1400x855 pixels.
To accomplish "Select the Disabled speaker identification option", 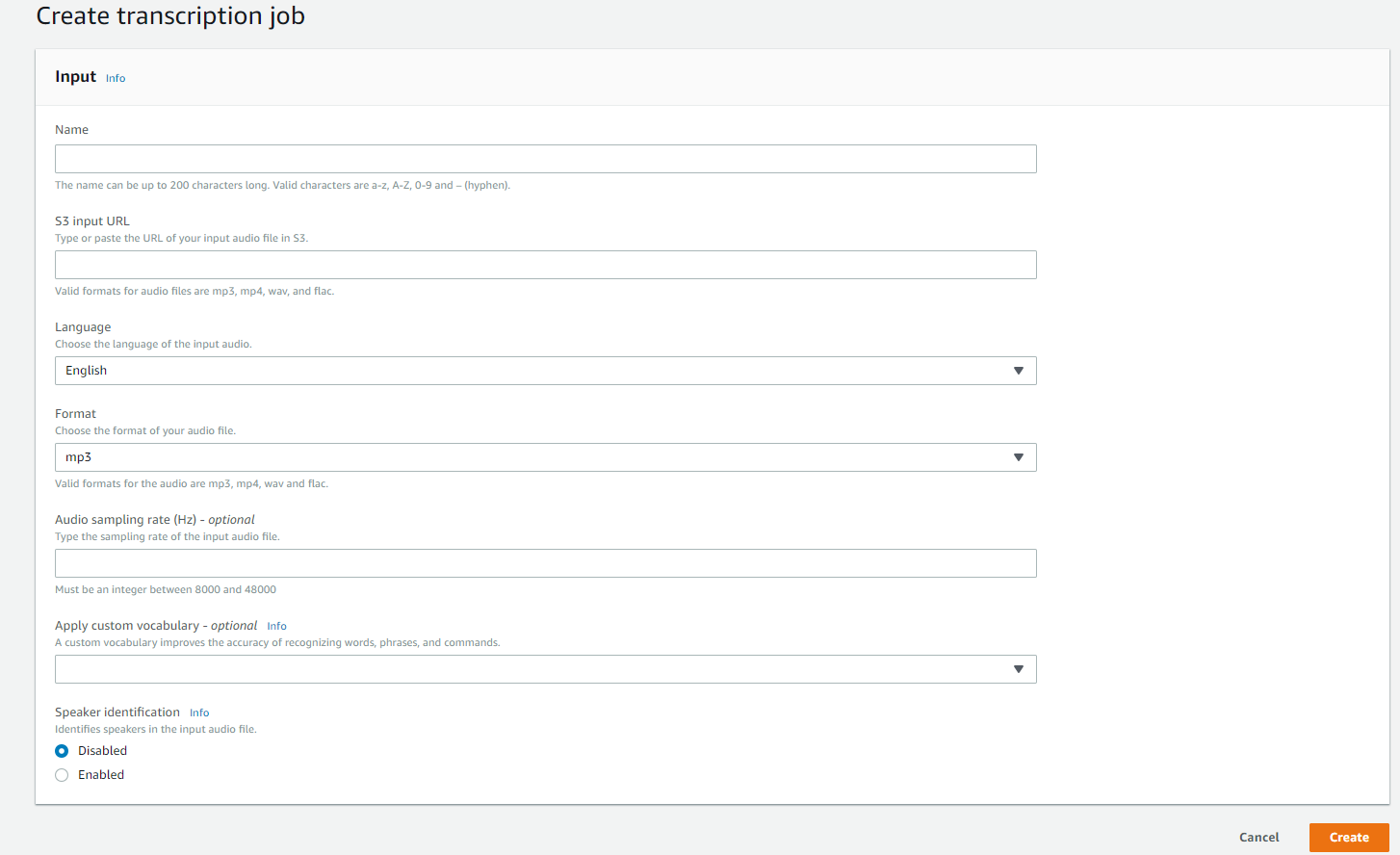I will (62, 751).
